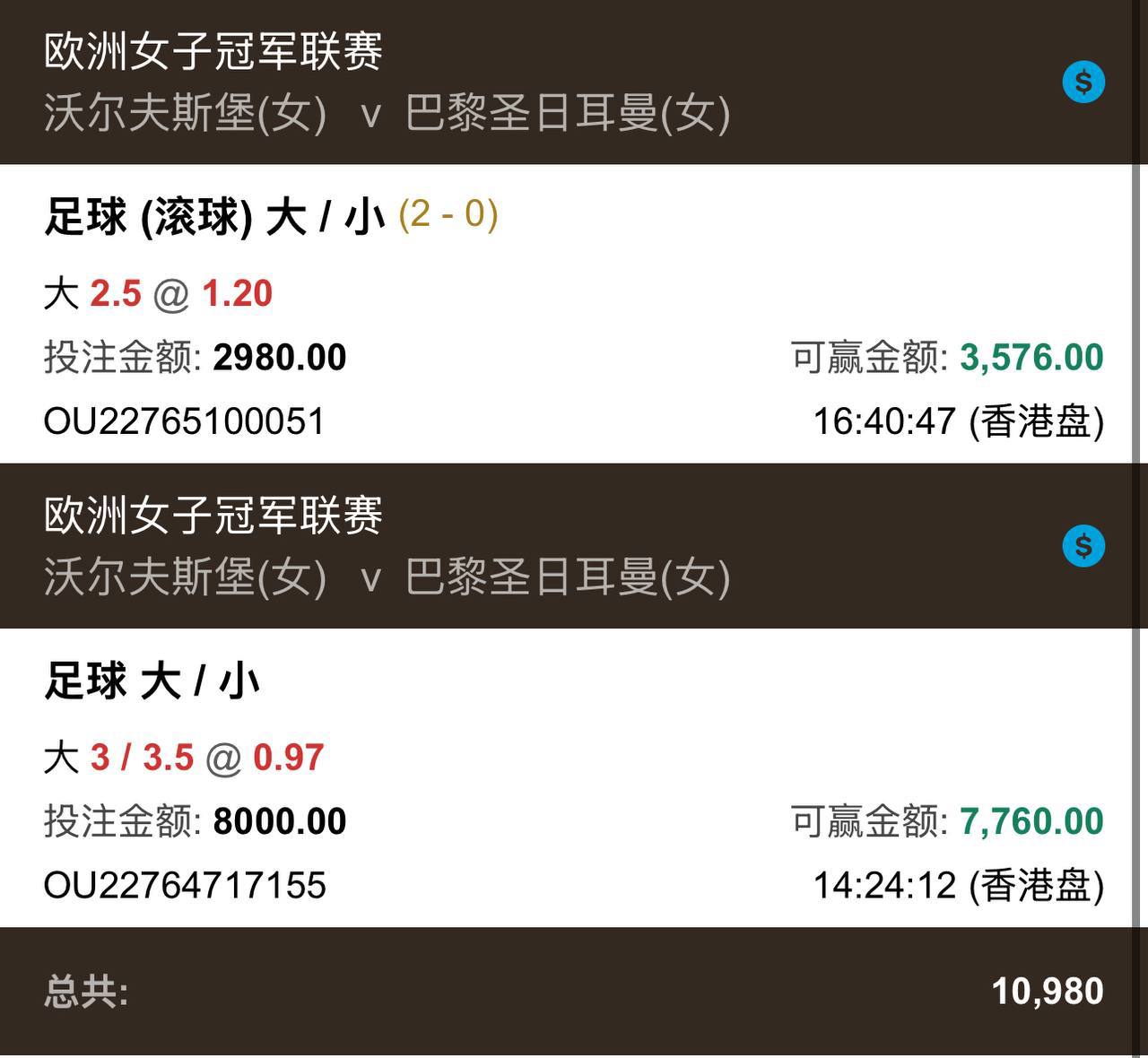Click the 总共 total label
This screenshot has width=1148, height=1058.
click(x=86, y=992)
